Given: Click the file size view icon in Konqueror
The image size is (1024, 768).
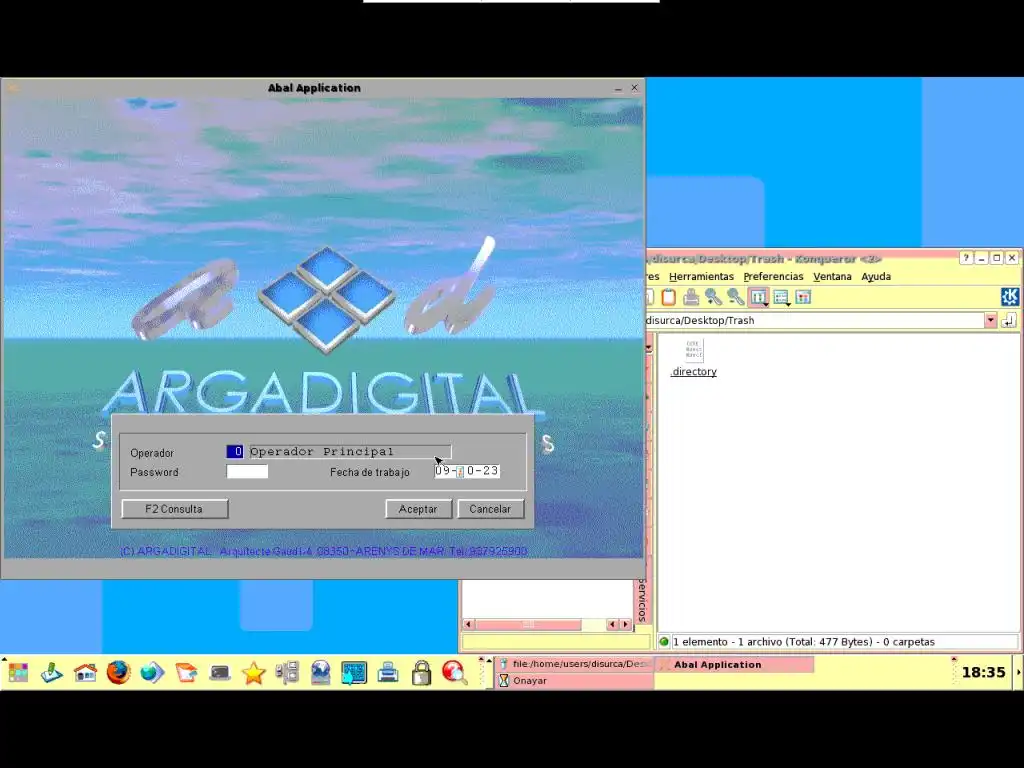Looking at the screenshot, I should (803, 297).
